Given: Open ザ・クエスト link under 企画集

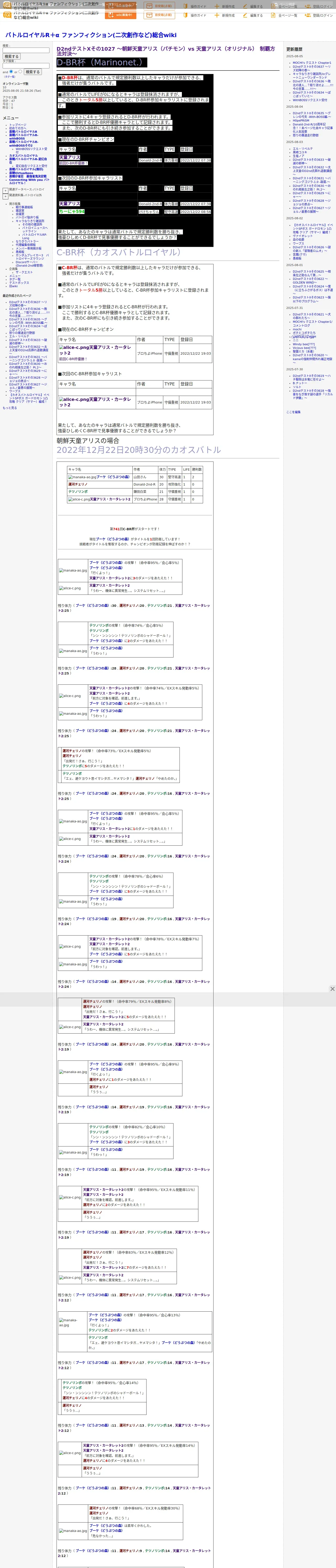Looking at the screenshot, I should (x=24, y=272).
